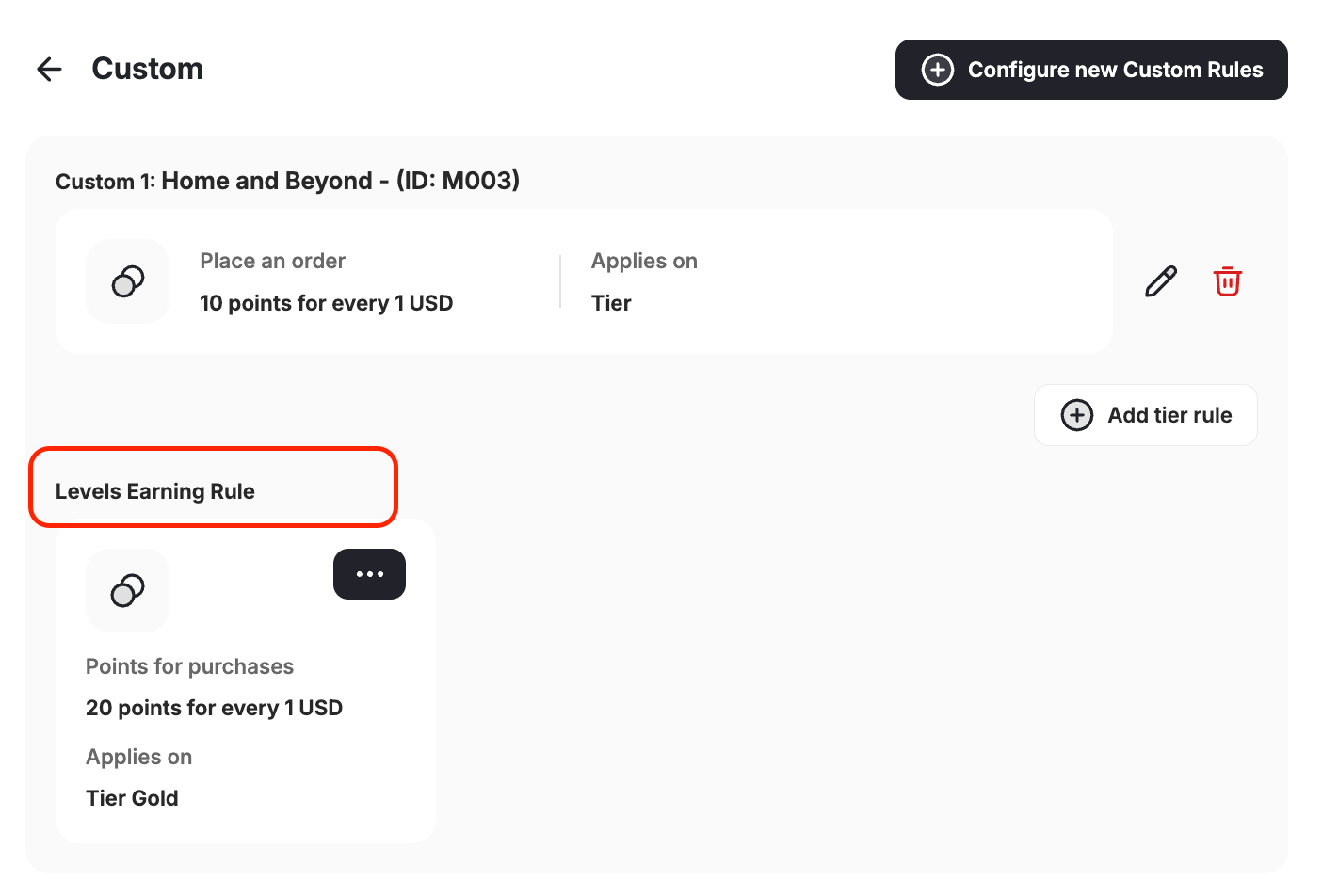Go back using the left arrow
The image size is (1322, 896).
point(49,69)
